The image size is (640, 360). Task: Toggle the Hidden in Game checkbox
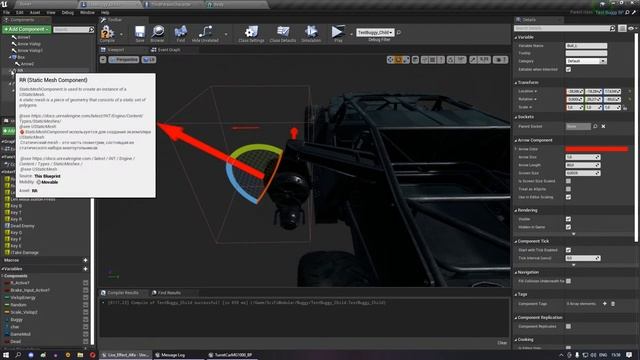point(568,227)
